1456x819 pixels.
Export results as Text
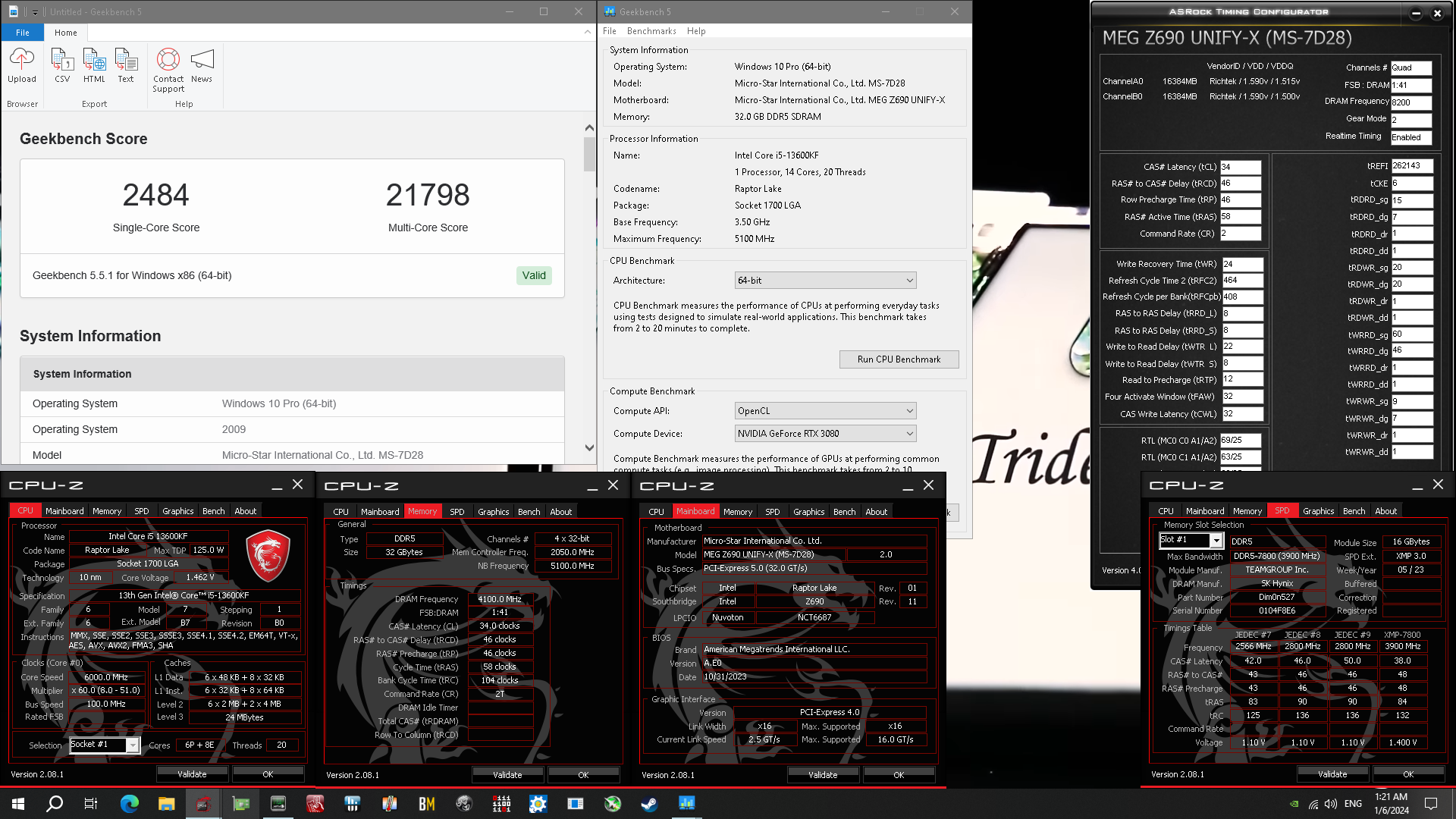pyautogui.click(x=126, y=65)
